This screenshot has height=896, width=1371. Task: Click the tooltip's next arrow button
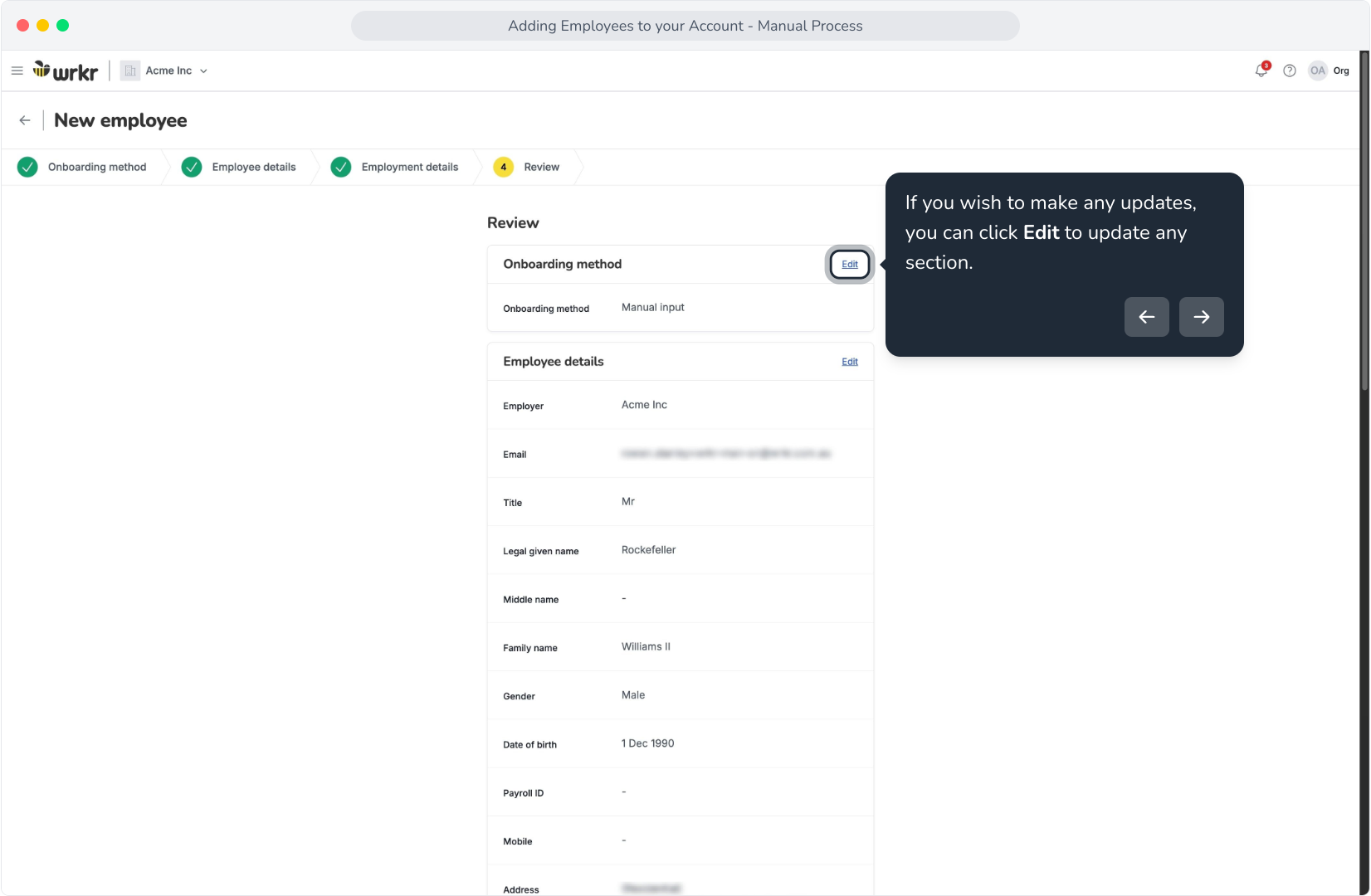coord(1202,317)
